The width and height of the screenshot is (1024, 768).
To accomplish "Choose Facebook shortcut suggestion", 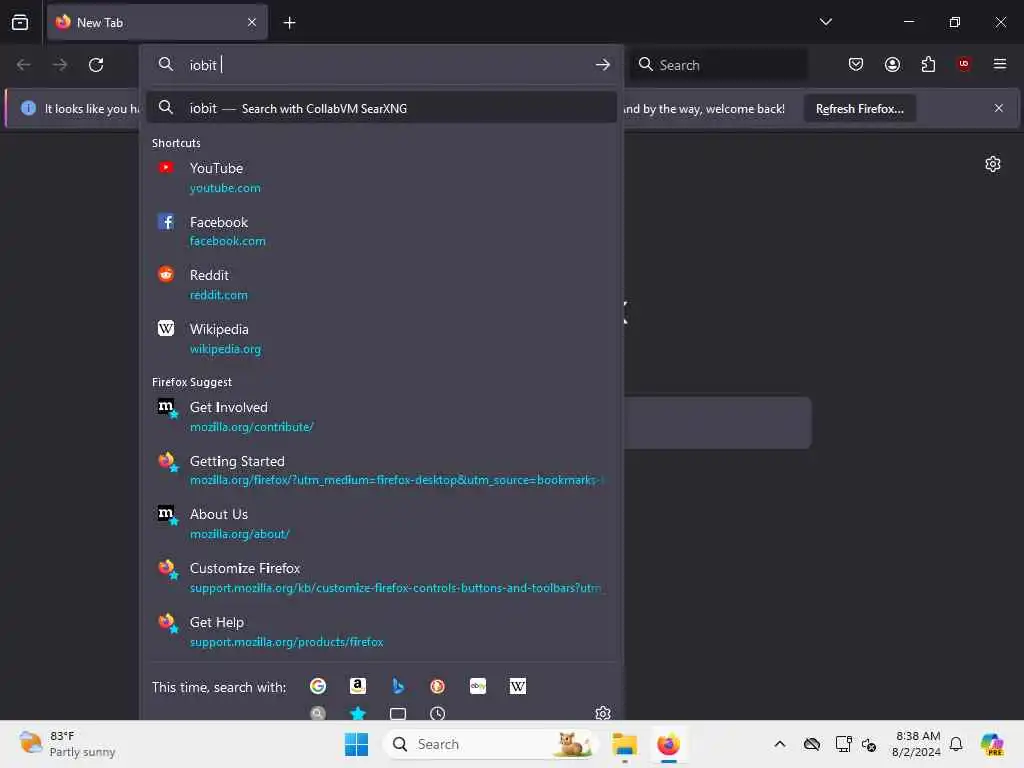I will coord(381,231).
